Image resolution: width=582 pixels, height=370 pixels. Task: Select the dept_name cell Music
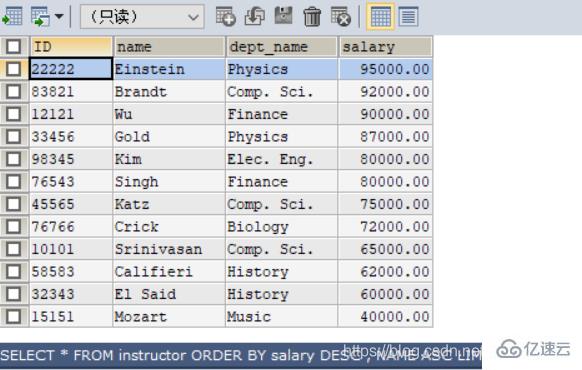coord(282,317)
